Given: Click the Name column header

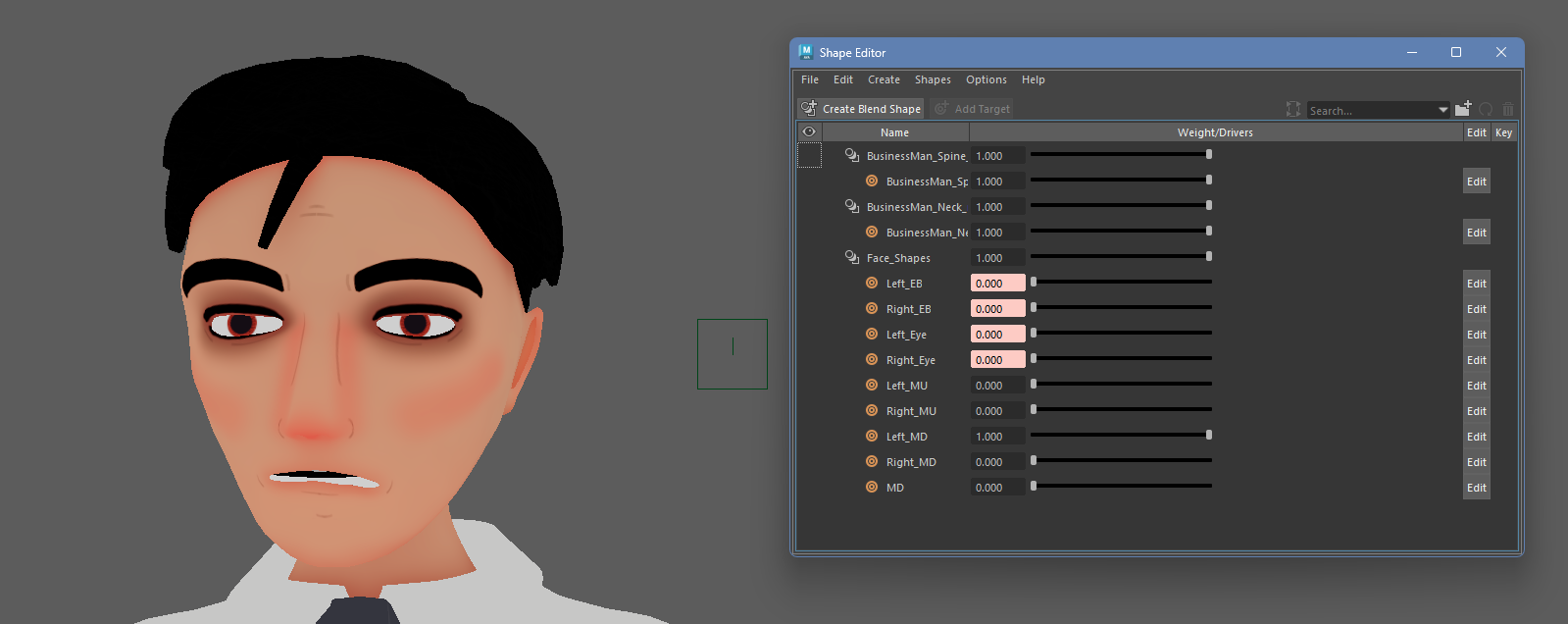Looking at the screenshot, I should point(895,132).
